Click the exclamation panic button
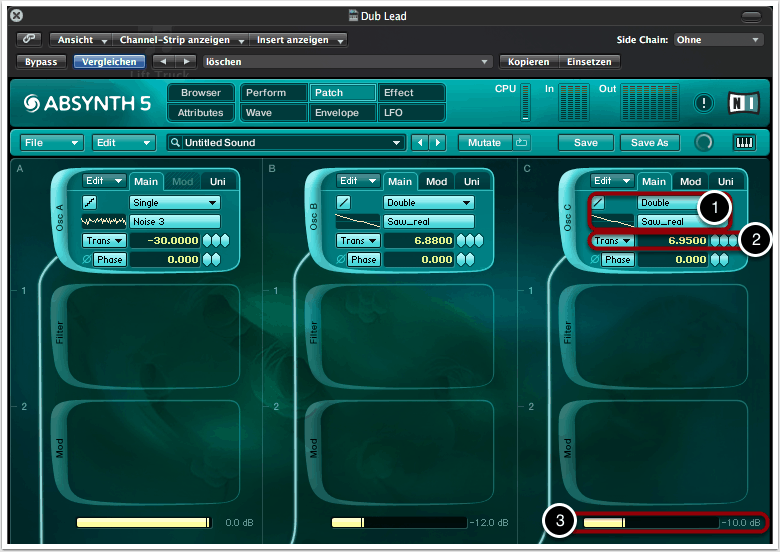This screenshot has width=780, height=552. [x=703, y=102]
